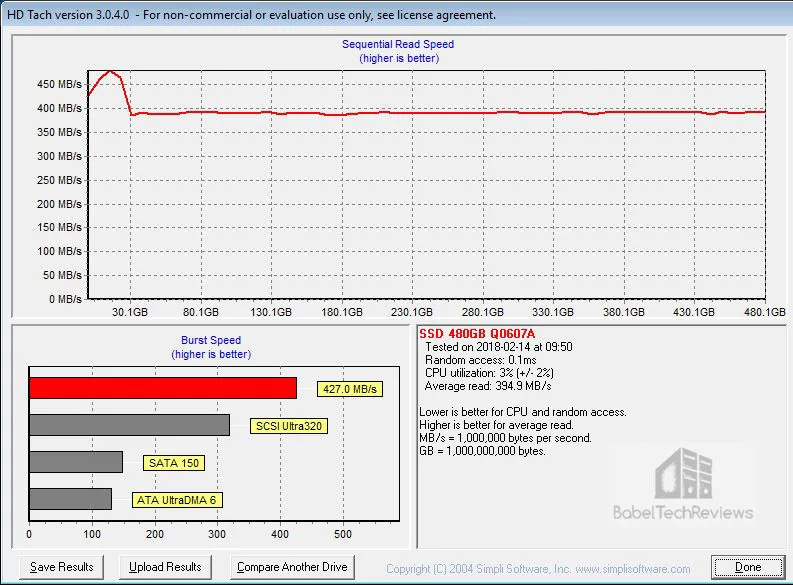Click the 400 MB/s axis label
793x585 pixels.
59,108
